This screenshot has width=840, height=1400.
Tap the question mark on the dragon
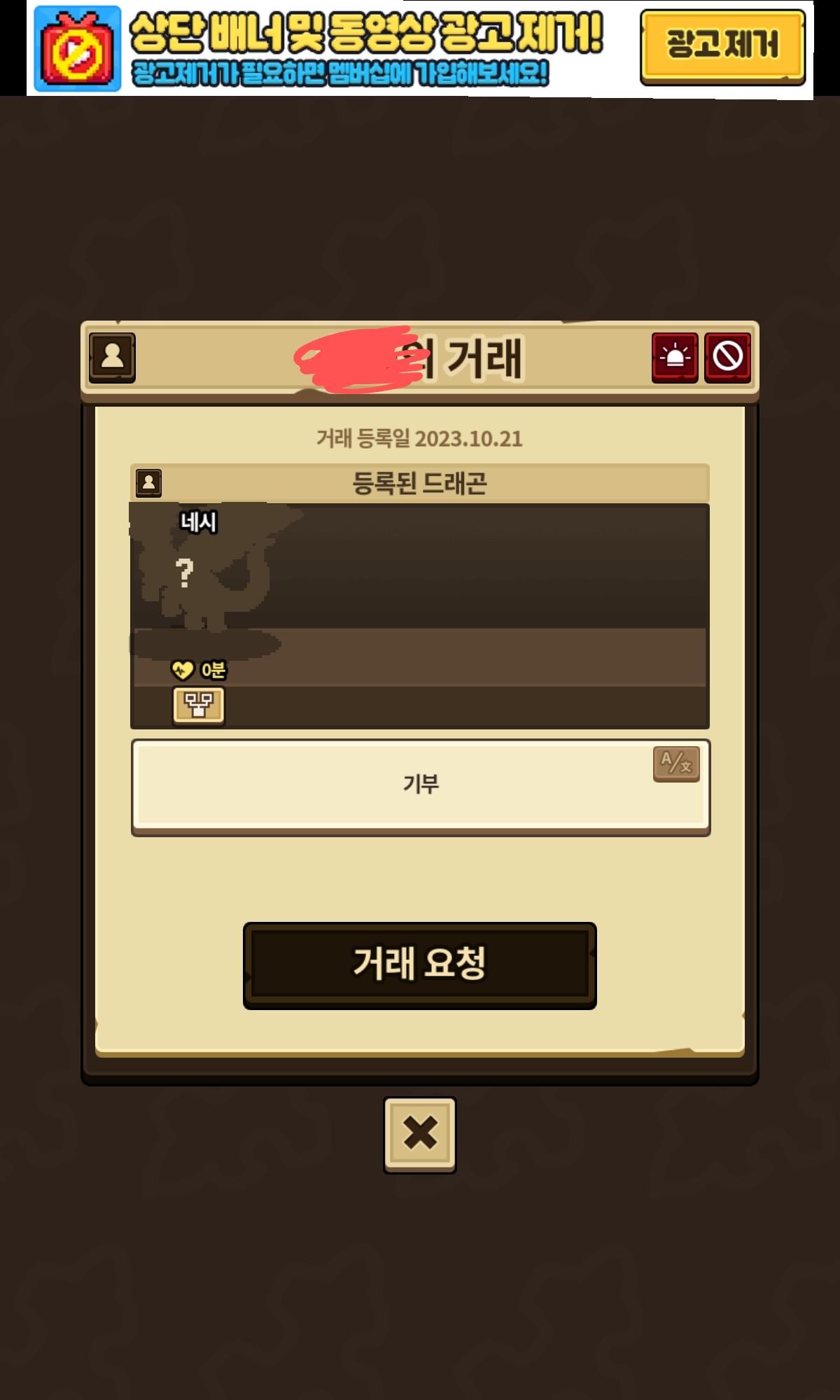[x=184, y=573]
